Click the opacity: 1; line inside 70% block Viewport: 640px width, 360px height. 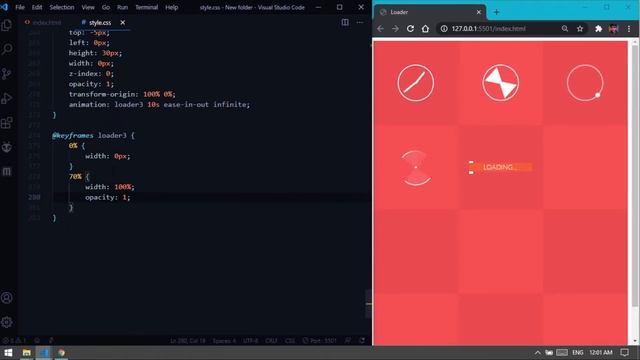pyautogui.click(x=108, y=197)
